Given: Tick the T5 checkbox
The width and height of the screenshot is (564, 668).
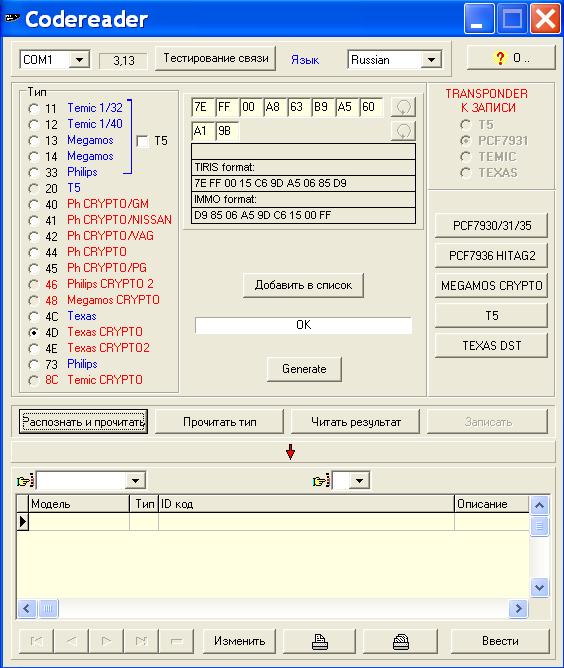Looking at the screenshot, I should pos(143,141).
